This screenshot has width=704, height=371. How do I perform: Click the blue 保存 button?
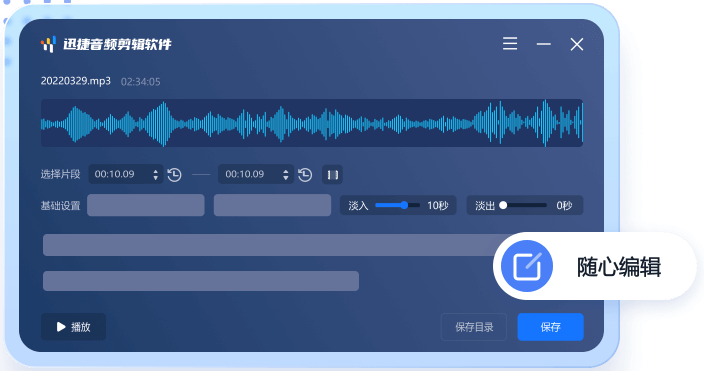click(x=550, y=327)
